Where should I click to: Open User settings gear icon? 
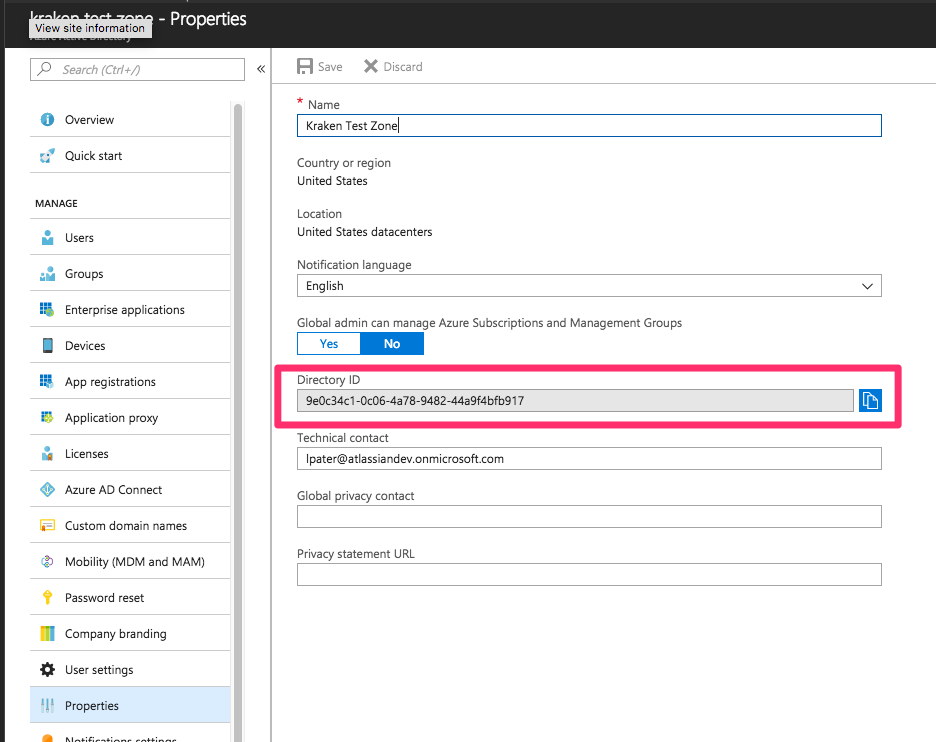47,670
